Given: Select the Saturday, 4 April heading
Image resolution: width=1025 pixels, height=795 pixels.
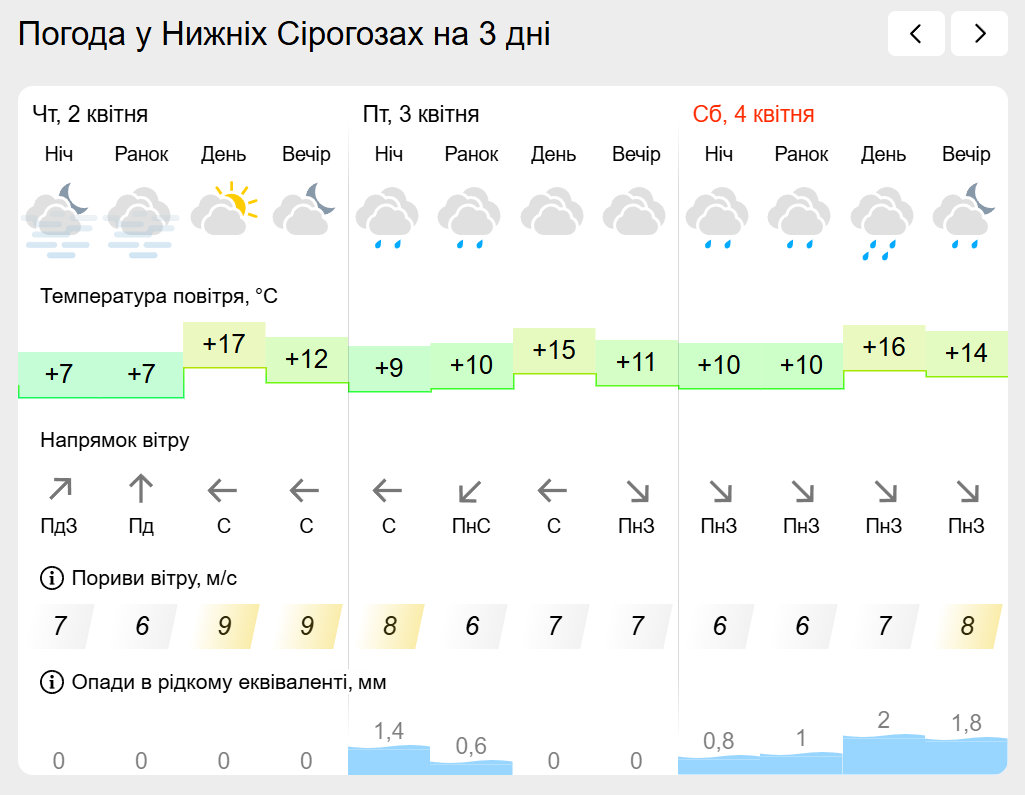Looking at the screenshot, I should (753, 114).
